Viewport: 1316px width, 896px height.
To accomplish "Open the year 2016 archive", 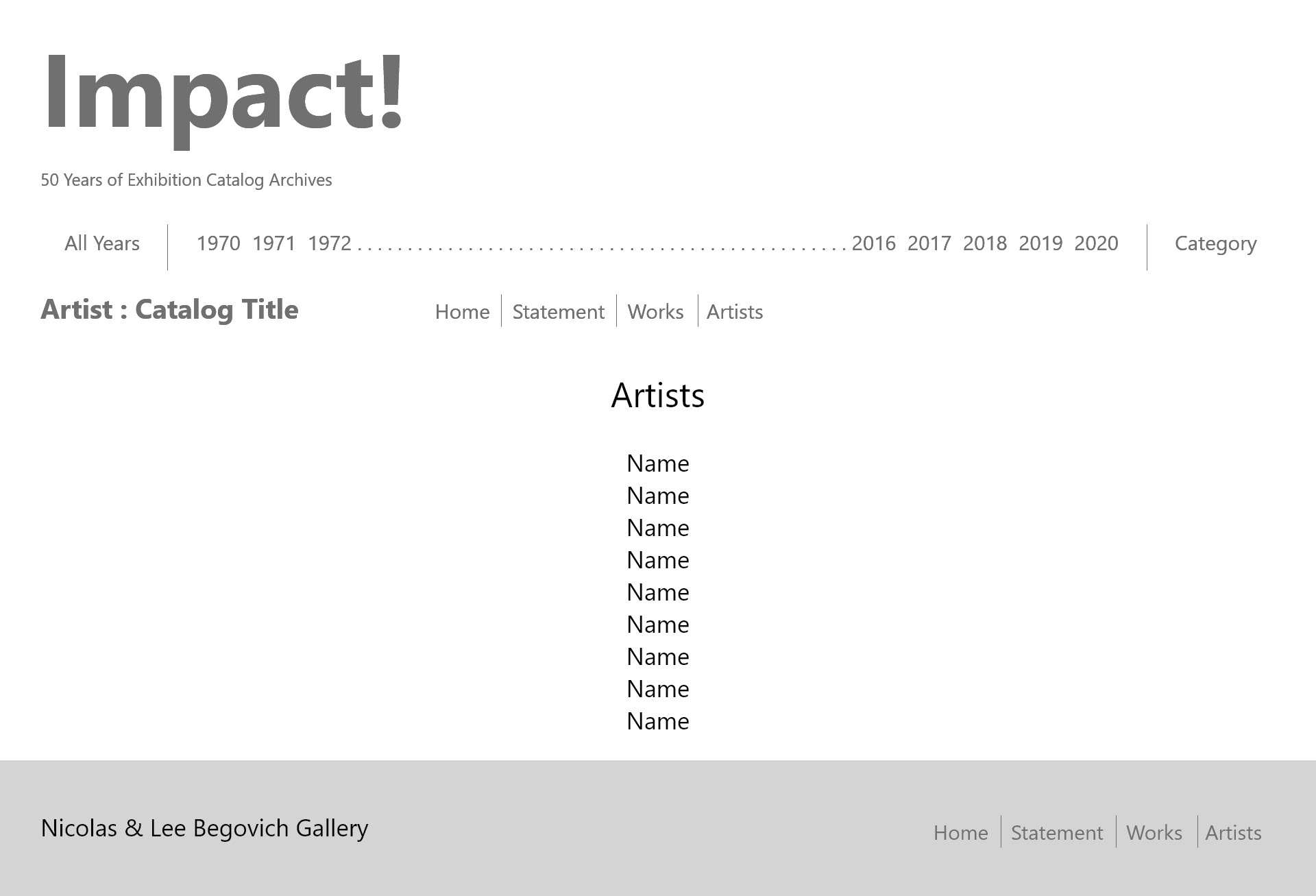I will pyautogui.click(x=873, y=243).
